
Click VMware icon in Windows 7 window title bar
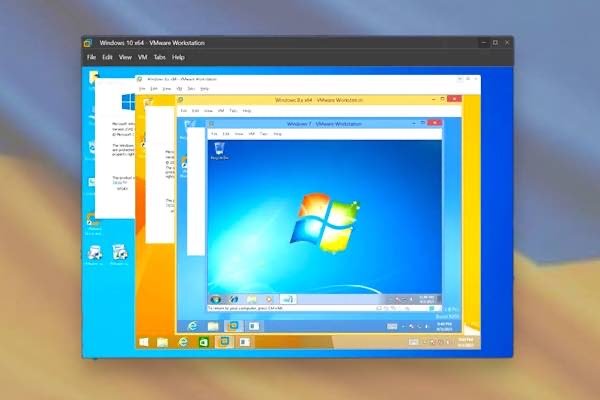(211, 124)
